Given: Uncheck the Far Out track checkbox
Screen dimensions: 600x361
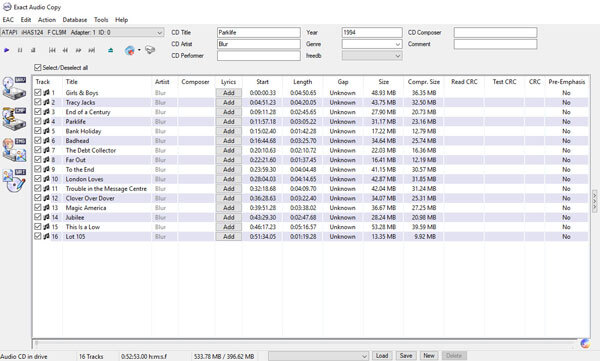Looking at the screenshot, I should [x=38, y=159].
